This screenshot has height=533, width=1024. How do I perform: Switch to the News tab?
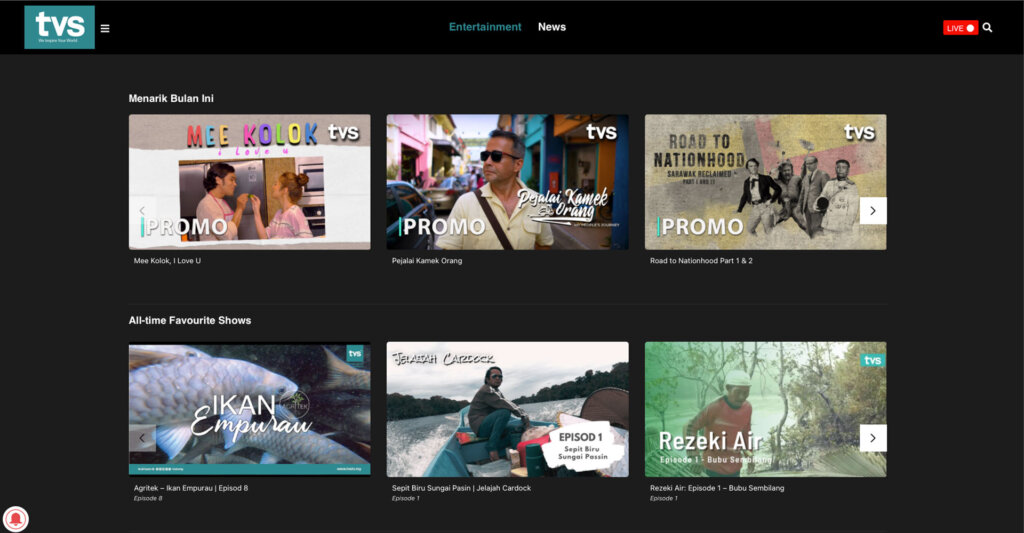551,27
